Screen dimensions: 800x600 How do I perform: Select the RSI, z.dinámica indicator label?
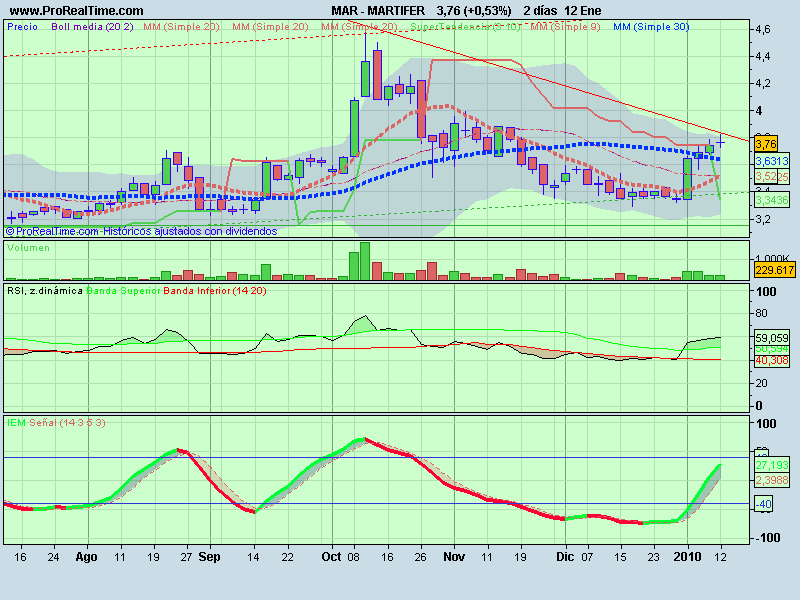point(44,291)
